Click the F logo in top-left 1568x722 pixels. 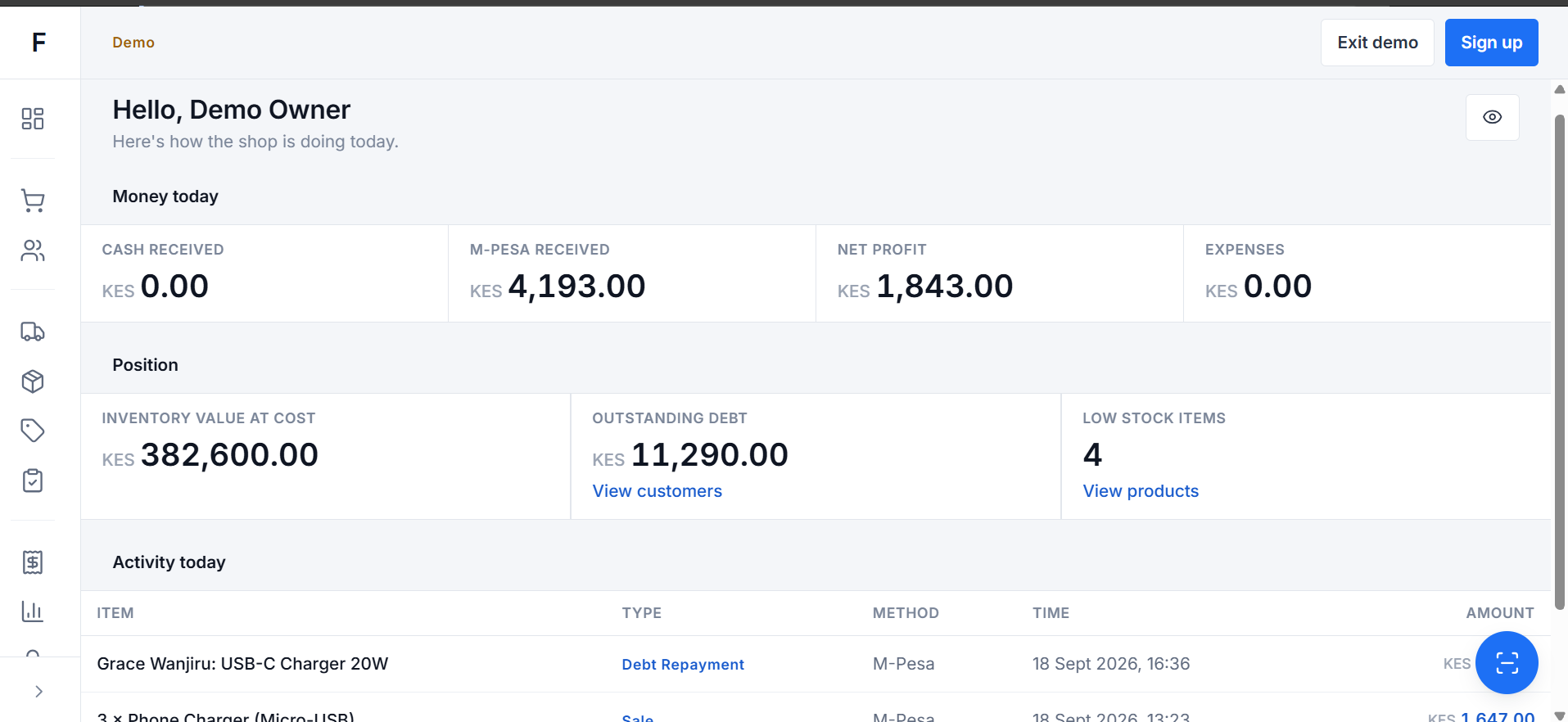click(38, 43)
